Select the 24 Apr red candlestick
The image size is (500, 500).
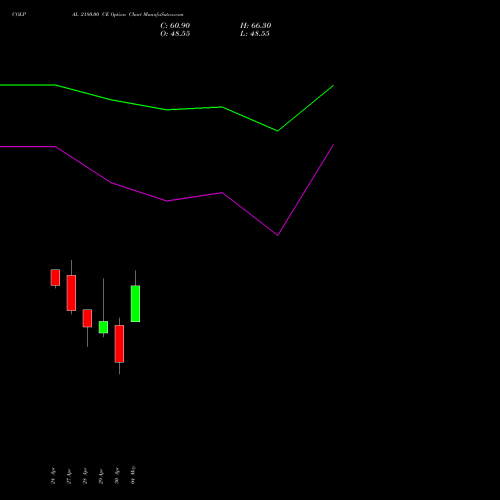tap(55, 278)
